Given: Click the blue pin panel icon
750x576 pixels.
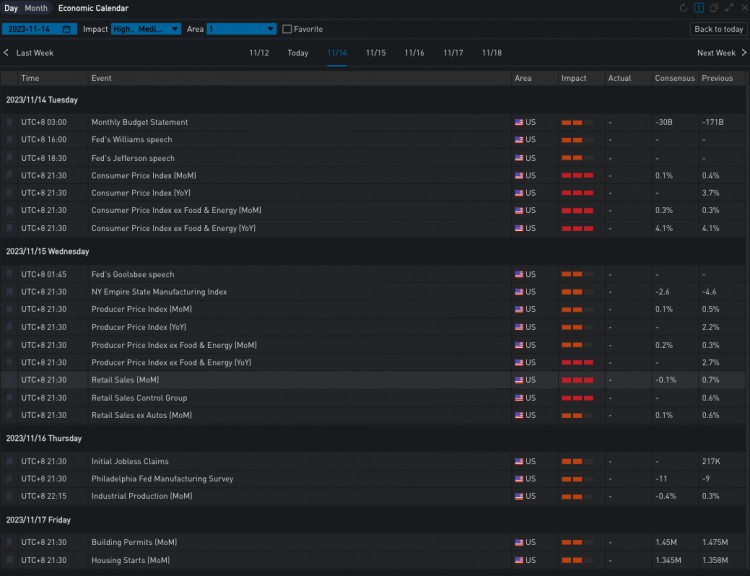Looking at the screenshot, I should pyautogui.click(x=699, y=8).
